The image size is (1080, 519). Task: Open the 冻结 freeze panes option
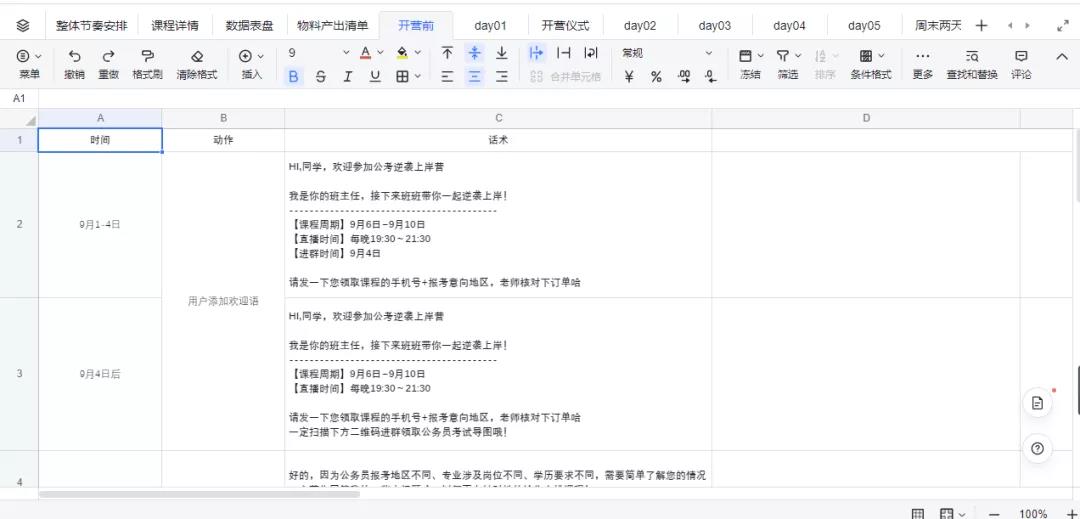click(x=750, y=64)
